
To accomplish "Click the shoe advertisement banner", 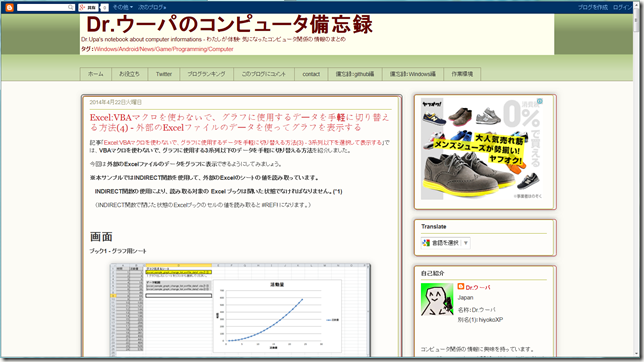I will tap(482, 149).
